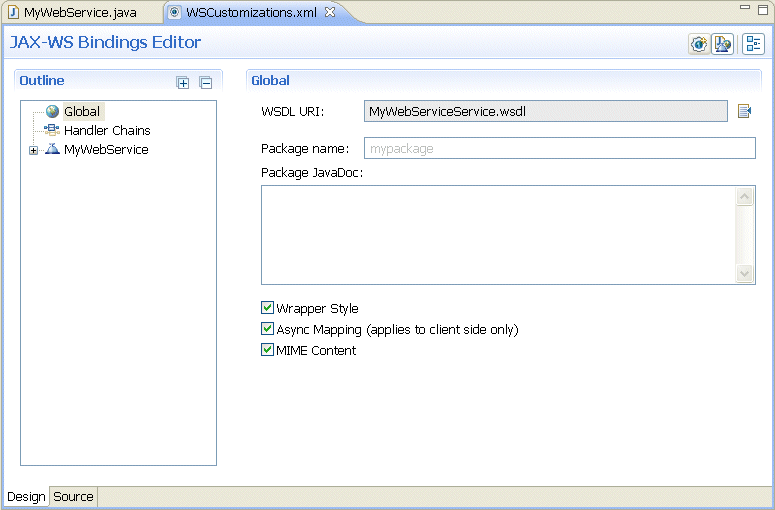Screen dimensions: 775x510
Task: Click the globe-gear toolbar icon in editor header
Action: pos(699,44)
